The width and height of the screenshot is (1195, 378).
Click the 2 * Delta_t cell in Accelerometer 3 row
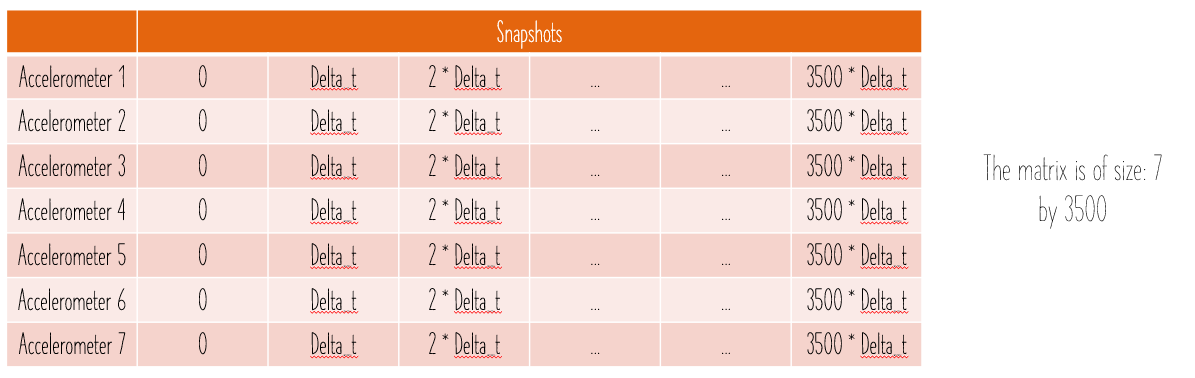pos(464,166)
